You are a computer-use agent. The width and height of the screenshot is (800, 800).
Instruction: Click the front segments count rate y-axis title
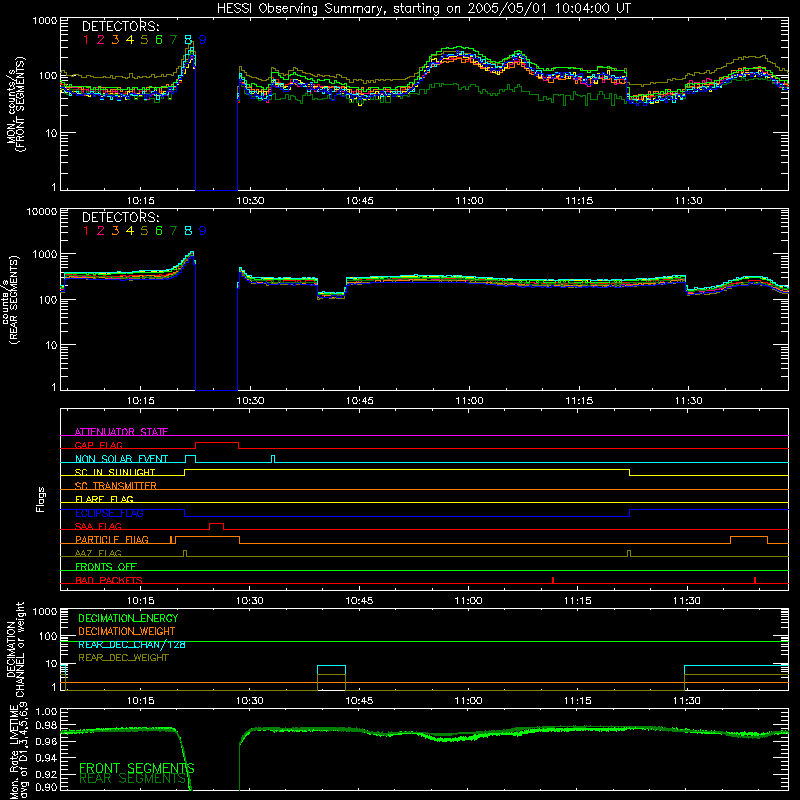[x=15, y=104]
